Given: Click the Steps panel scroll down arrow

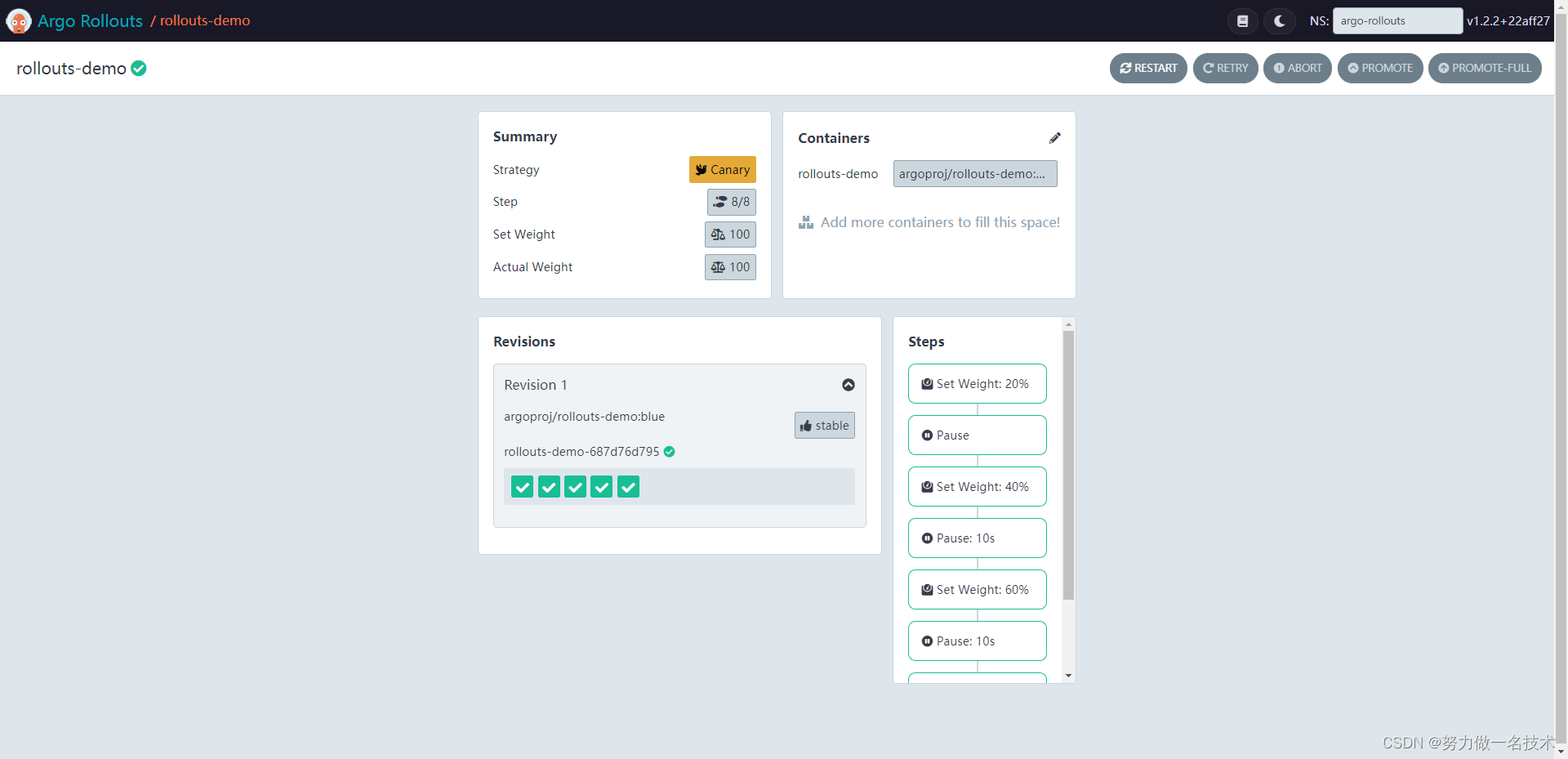Looking at the screenshot, I should point(1068,676).
